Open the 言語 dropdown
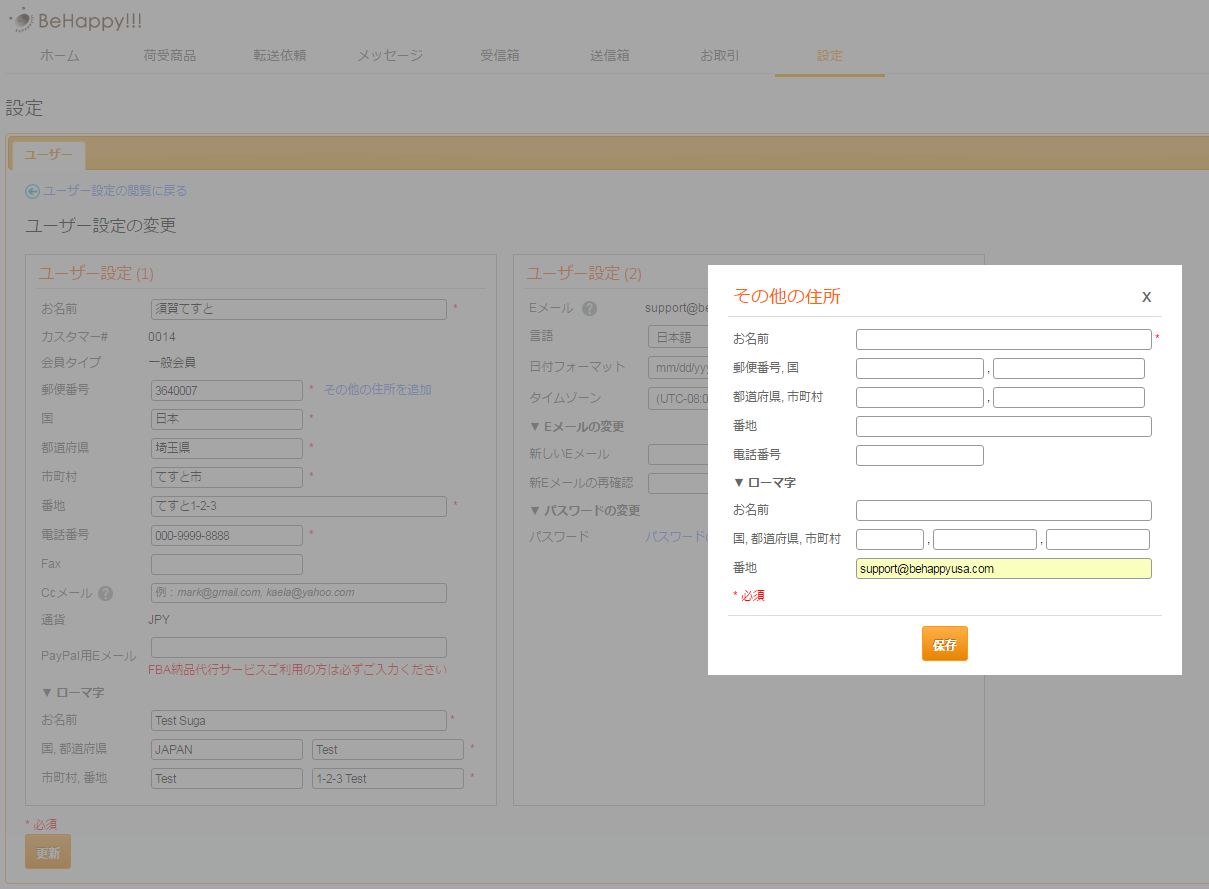The height and width of the screenshot is (889, 1209). (678, 337)
